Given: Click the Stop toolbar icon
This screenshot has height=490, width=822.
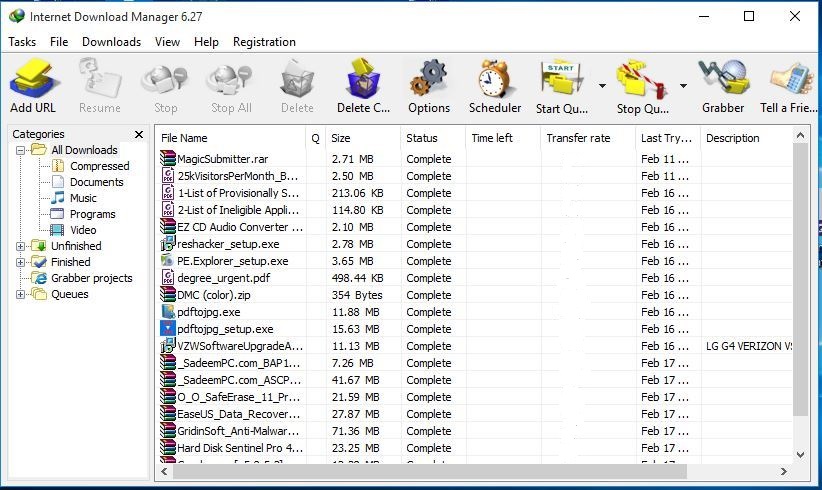Looking at the screenshot, I should click(165, 79).
